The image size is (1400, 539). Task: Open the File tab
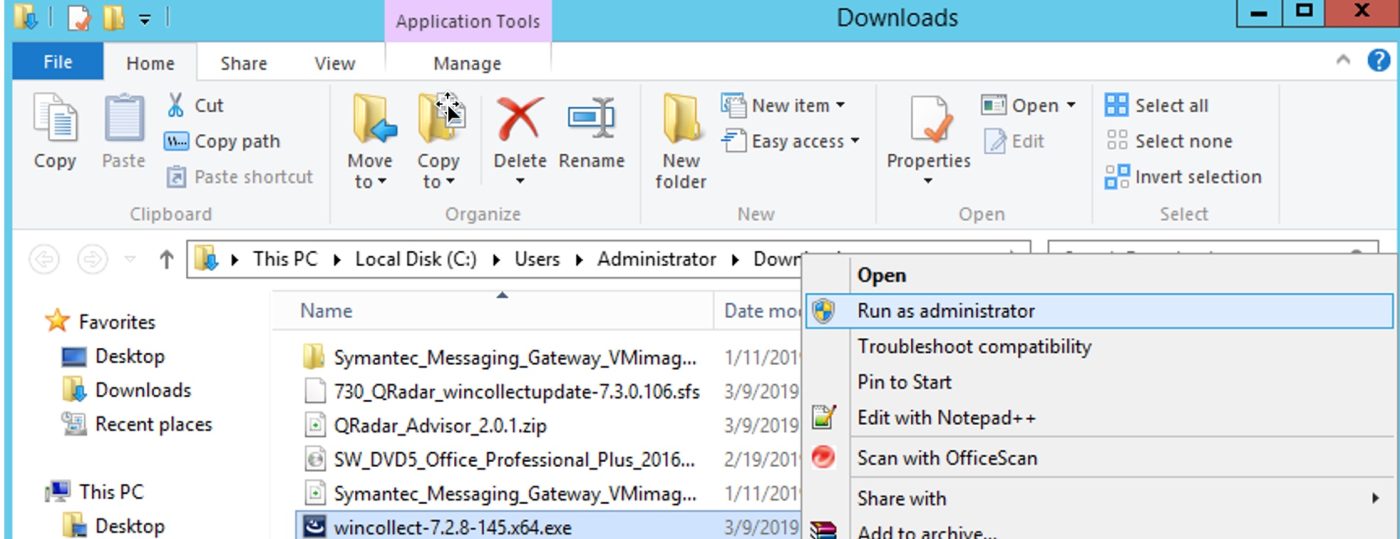tap(58, 62)
